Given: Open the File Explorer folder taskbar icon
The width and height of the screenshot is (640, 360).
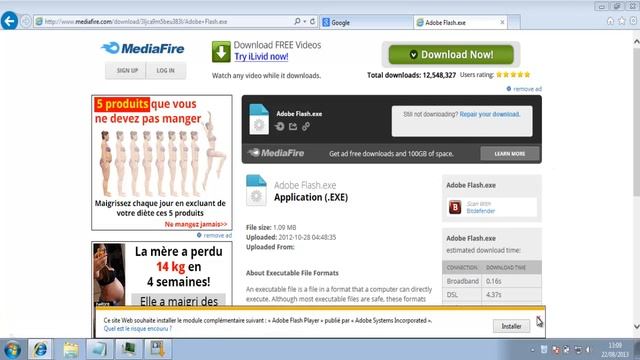Looking at the screenshot, I should [71, 349].
